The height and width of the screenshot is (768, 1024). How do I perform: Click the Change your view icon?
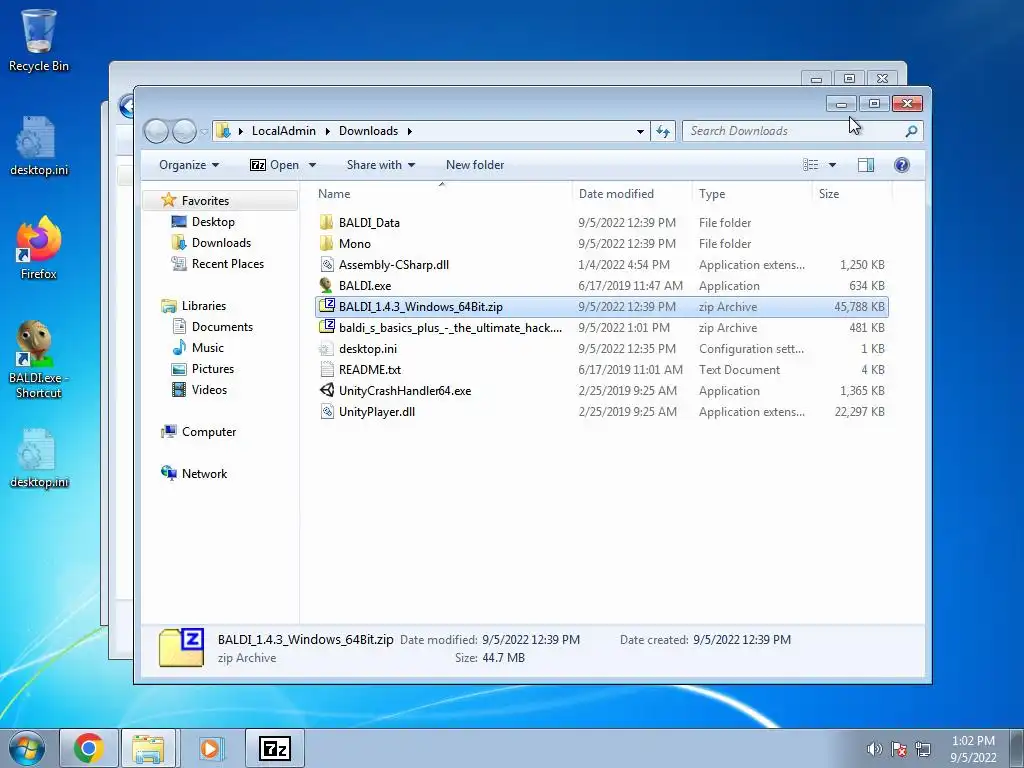tap(810, 165)
